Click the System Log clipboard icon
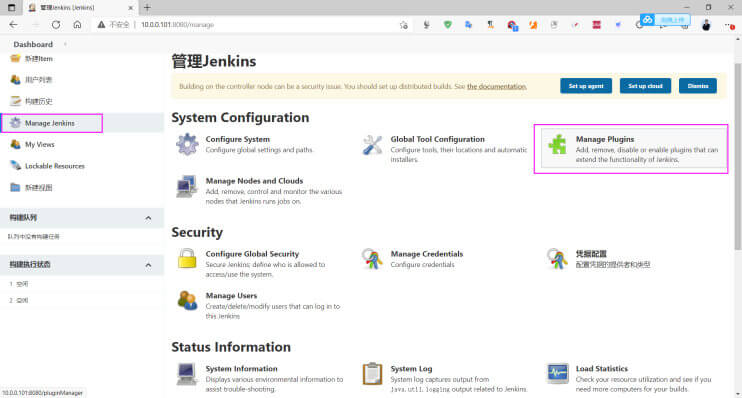 pos(372,374)
